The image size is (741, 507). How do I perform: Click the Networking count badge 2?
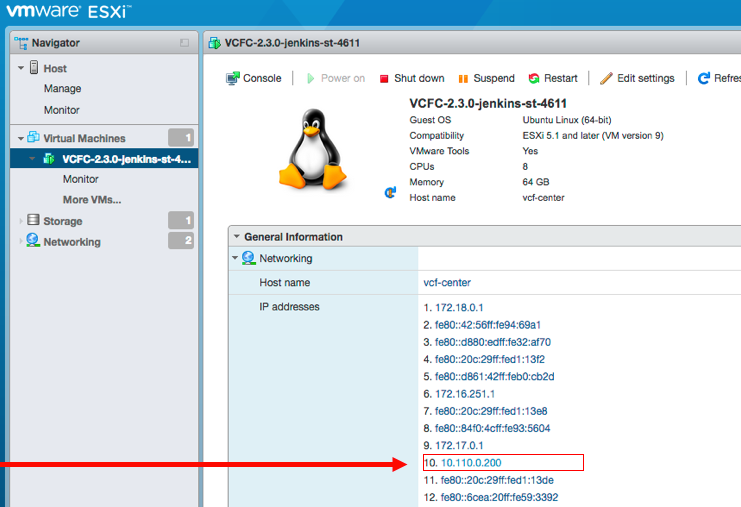click(181, 240)
